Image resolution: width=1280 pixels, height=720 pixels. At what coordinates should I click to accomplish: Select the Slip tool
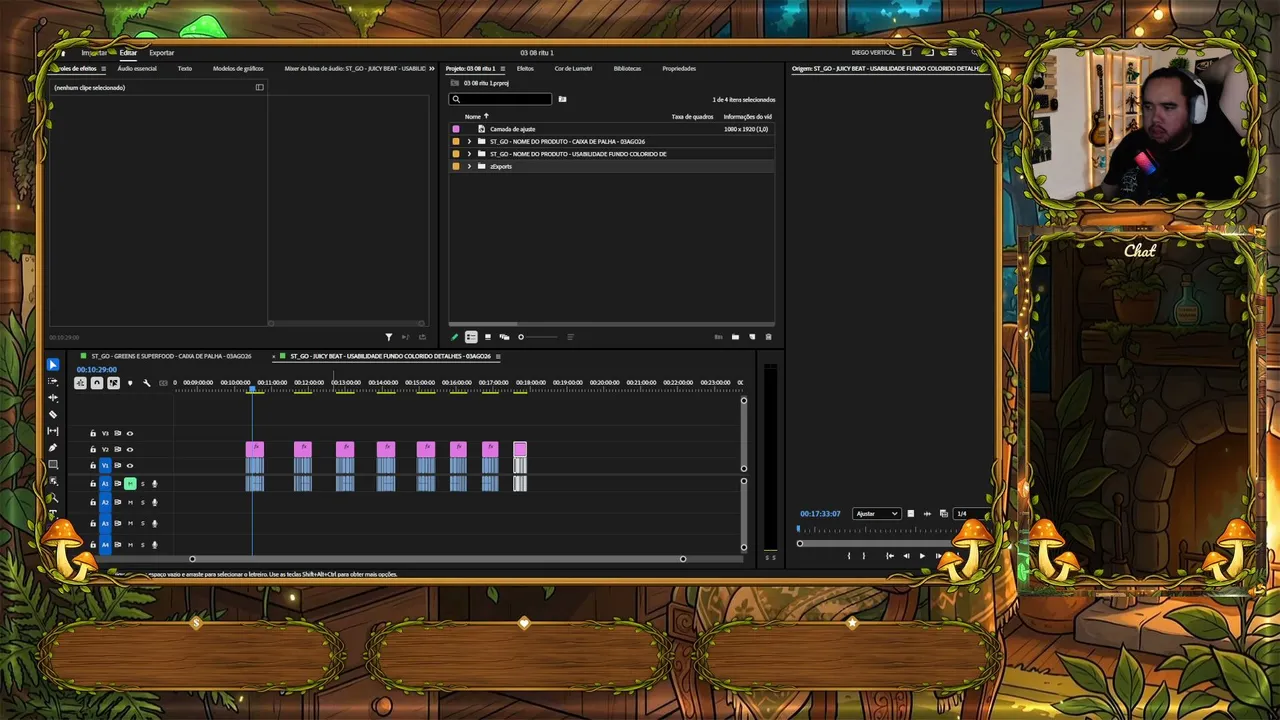[53, 431]
